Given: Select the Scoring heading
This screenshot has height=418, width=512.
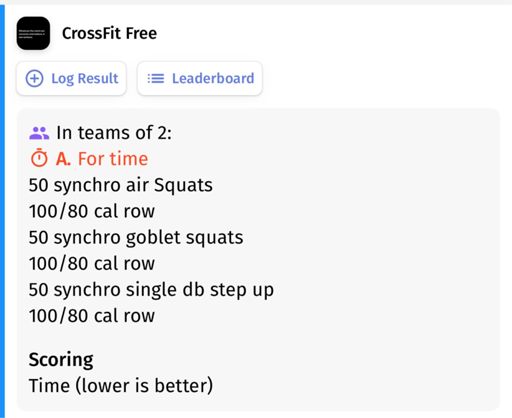Looking at the screenshot, I should [x=61, y=360].
